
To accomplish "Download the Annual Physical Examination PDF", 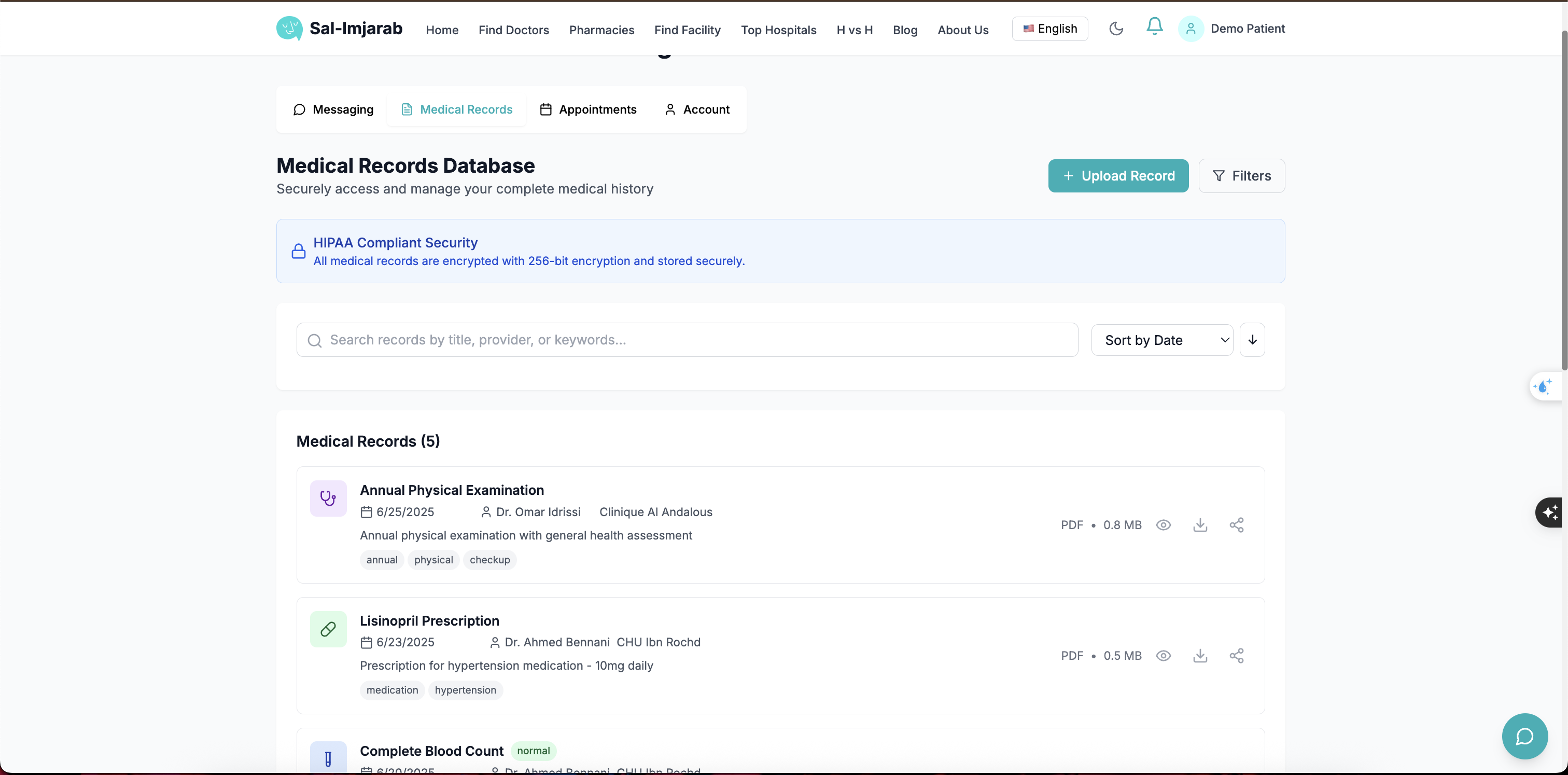I will 1200,525.
